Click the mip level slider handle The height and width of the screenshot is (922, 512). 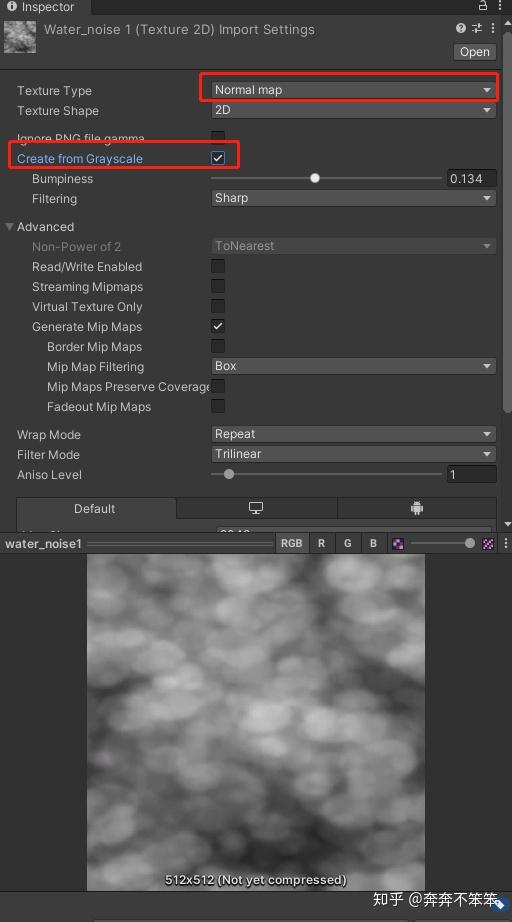[x=470, y=543]
